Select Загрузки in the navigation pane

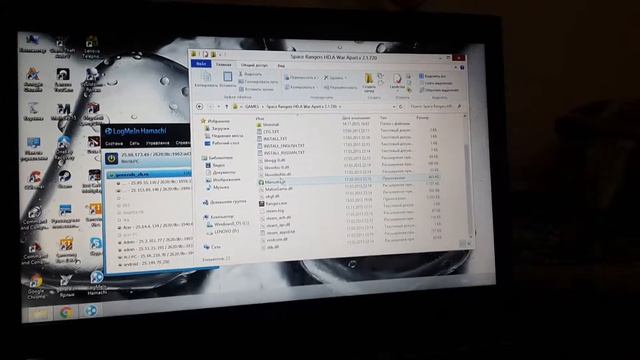[x=218, y=129]
